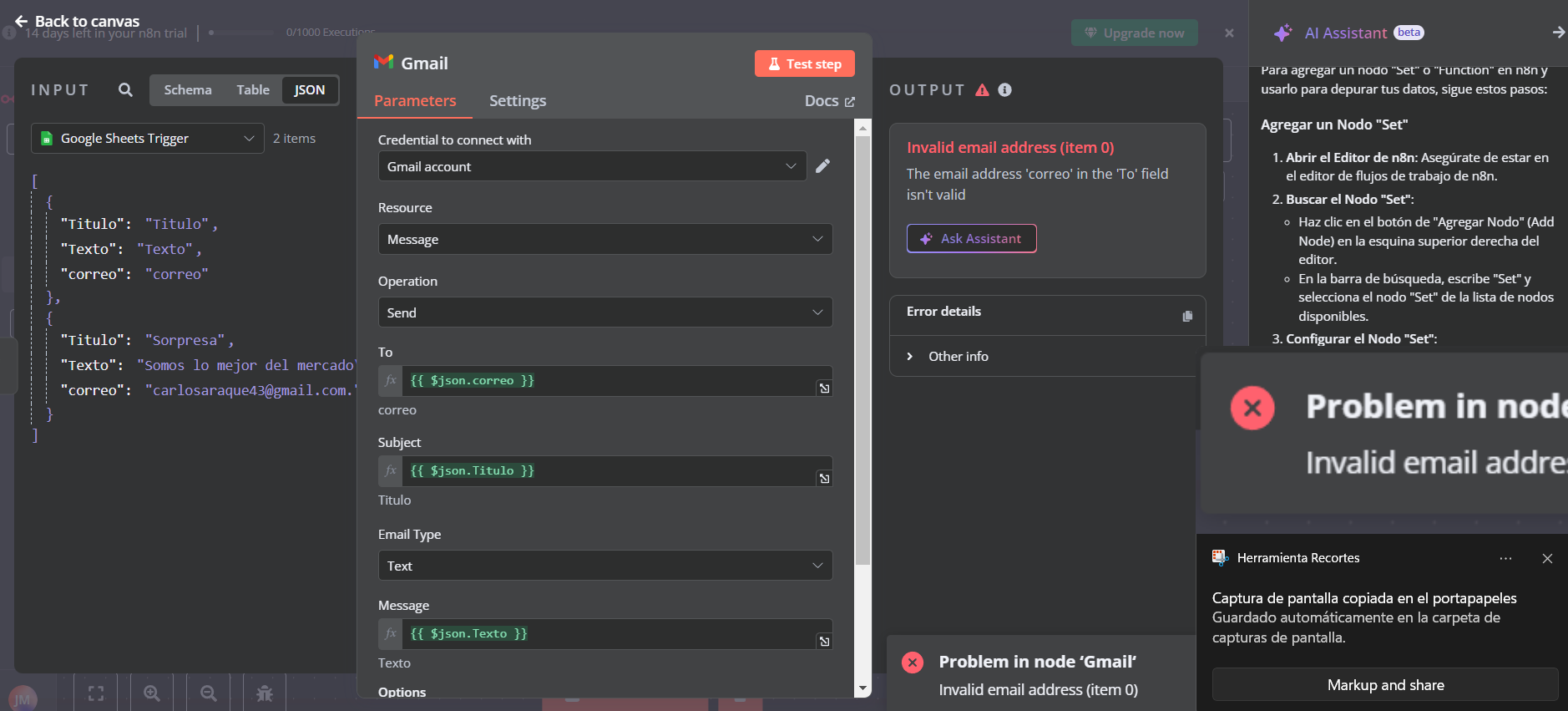The width and height of the screenshot is (1568, 711).
Task: Click the Gmail problem toast error icon
Action: click(913, 663)
